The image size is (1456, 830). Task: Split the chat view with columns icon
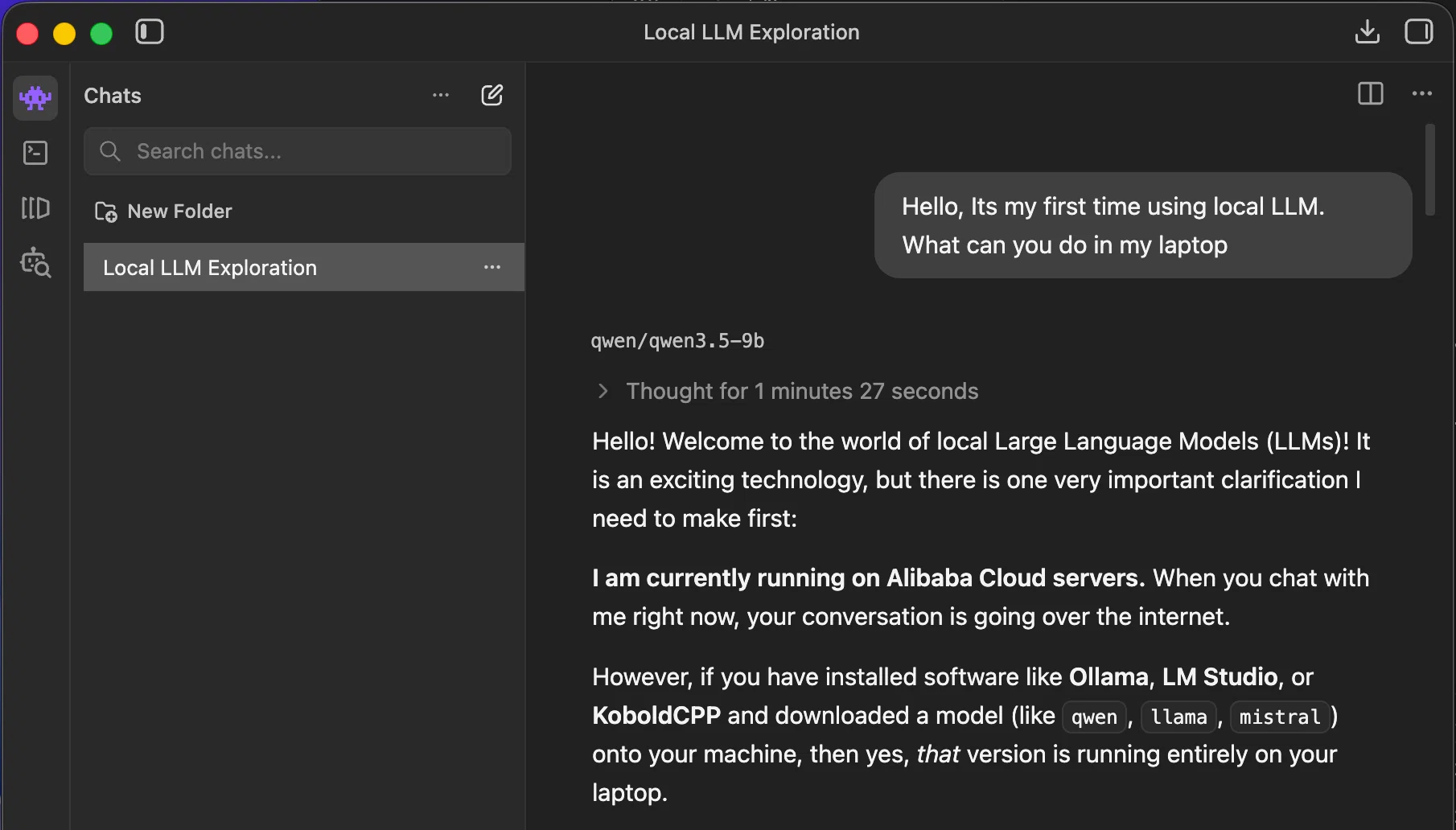point(1371,94)
